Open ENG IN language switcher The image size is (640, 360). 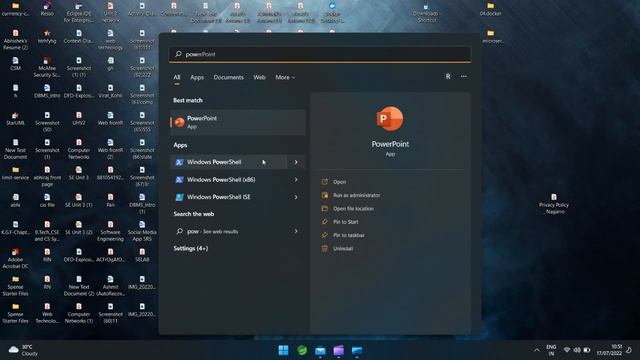pos(551,350)
